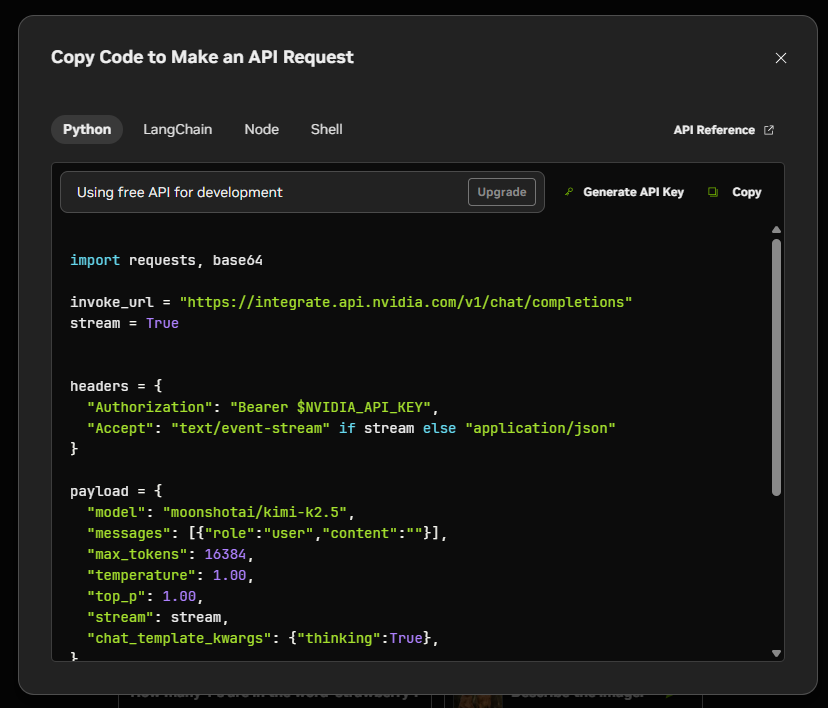828x708 pixels.
Task: Click the "messages" key in payload
Action: pos(129,533)
